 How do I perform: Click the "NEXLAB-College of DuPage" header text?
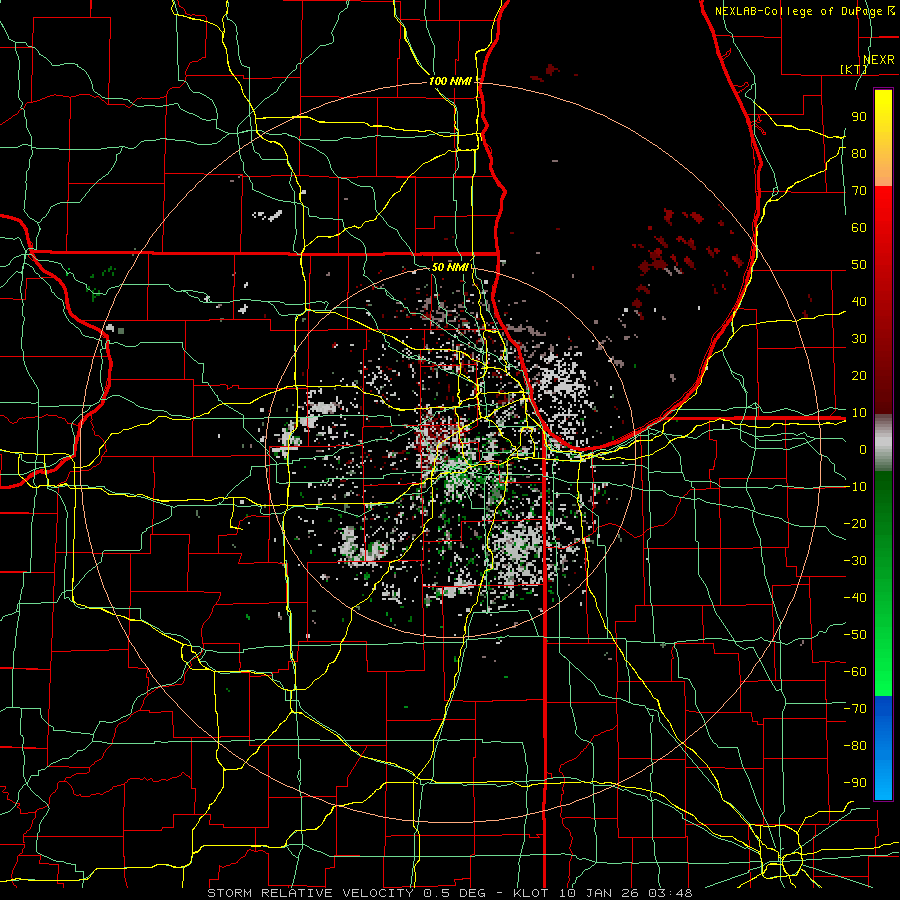coord(798,11)
